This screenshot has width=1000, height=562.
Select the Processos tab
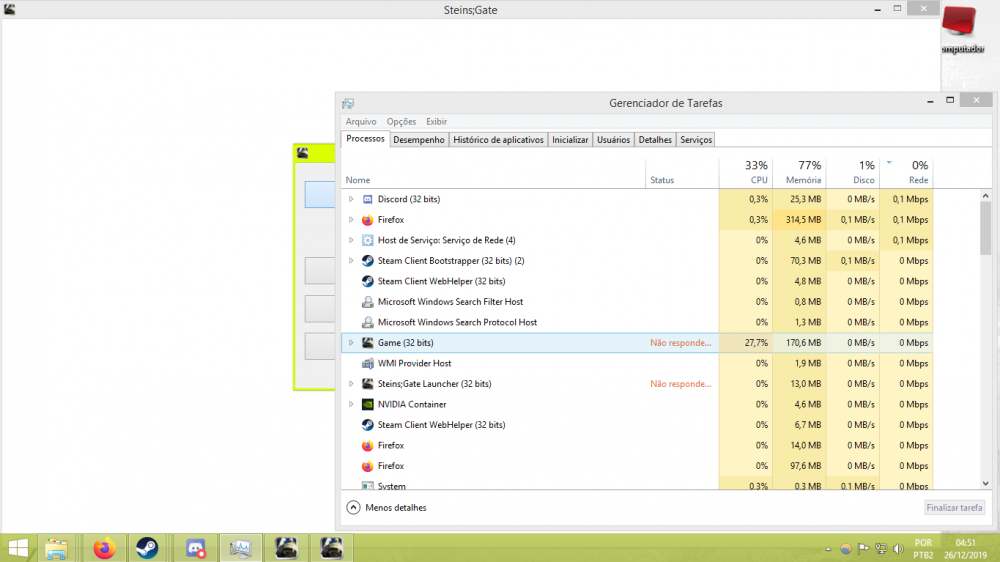365,138
